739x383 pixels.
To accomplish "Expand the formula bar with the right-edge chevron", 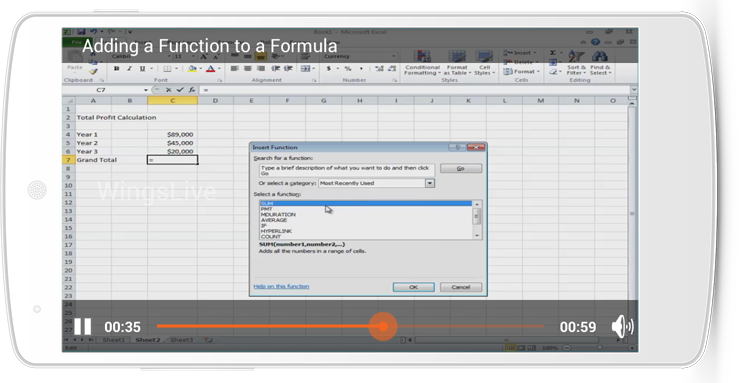I will (634, 90).
